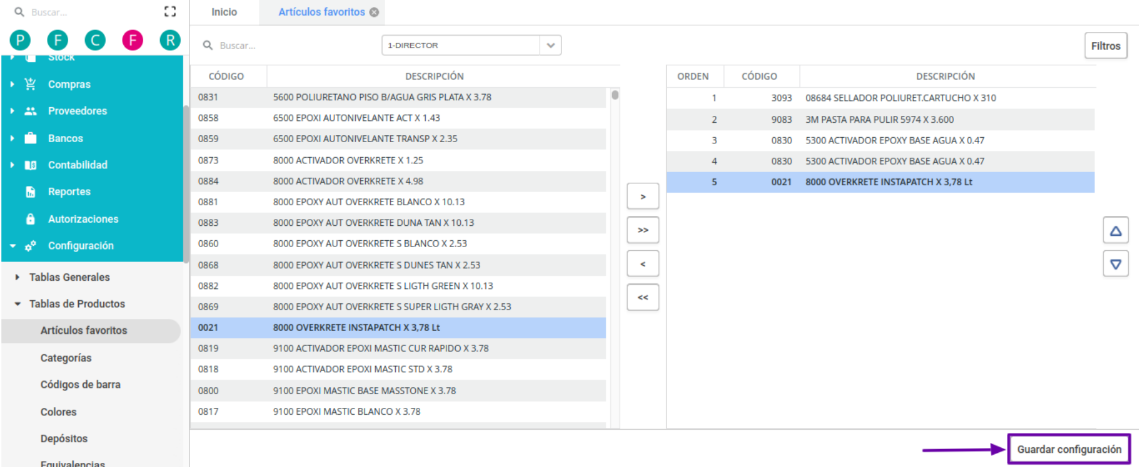Expand Tablas Generales tree node
Viewport: 1144px width, 467px height.
(18, 277)
